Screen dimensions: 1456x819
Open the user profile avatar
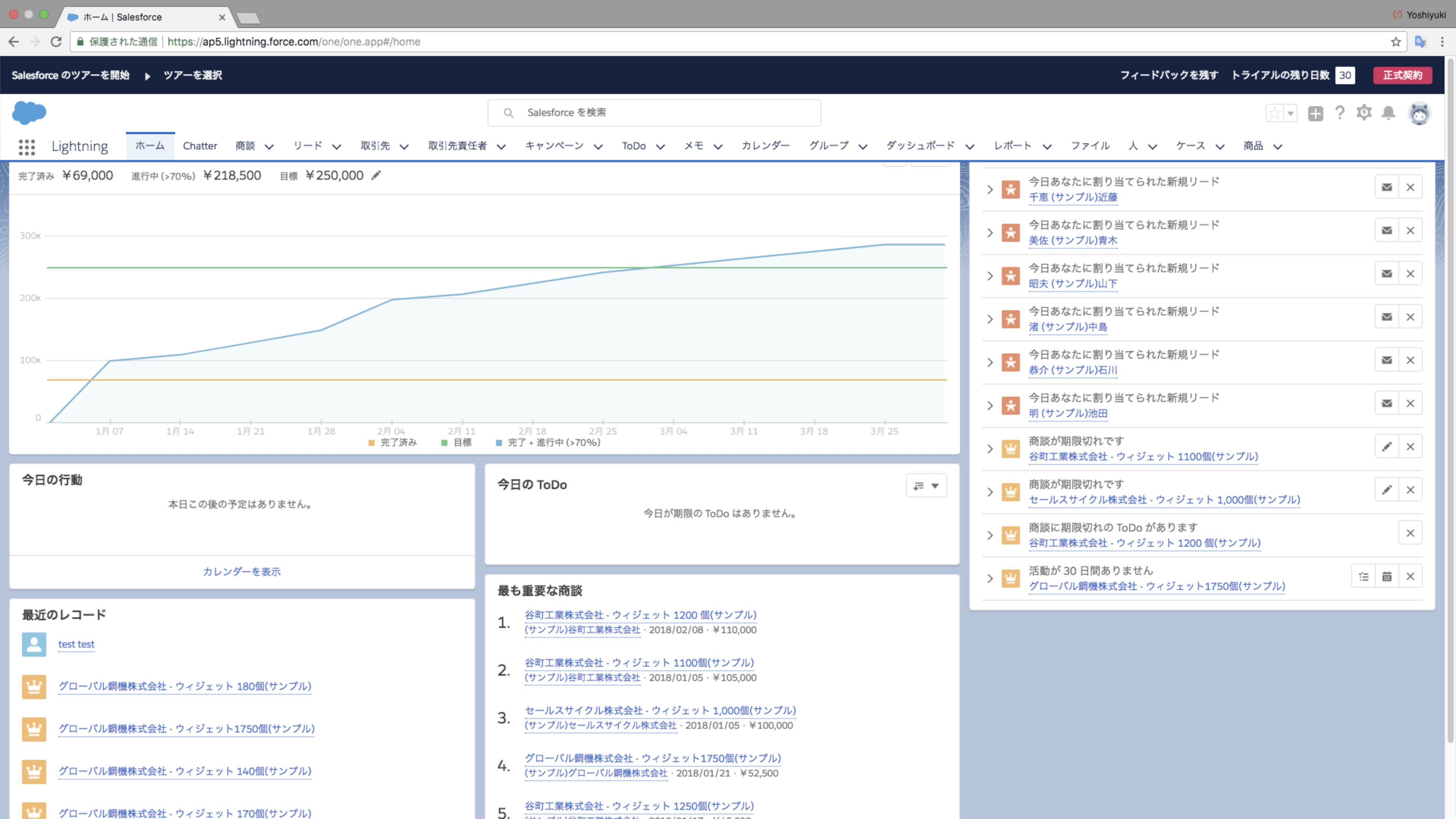click(x=1419, y=113)
